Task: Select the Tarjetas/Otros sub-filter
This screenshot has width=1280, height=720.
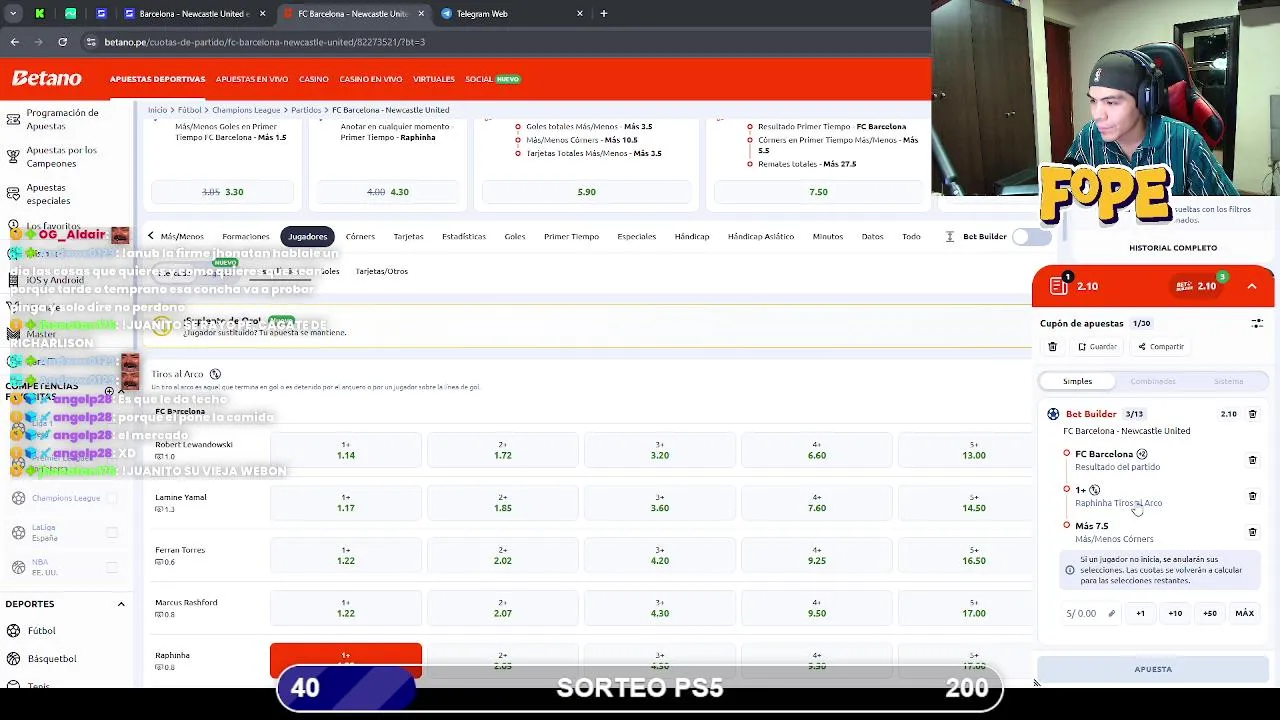Action: 381,271
